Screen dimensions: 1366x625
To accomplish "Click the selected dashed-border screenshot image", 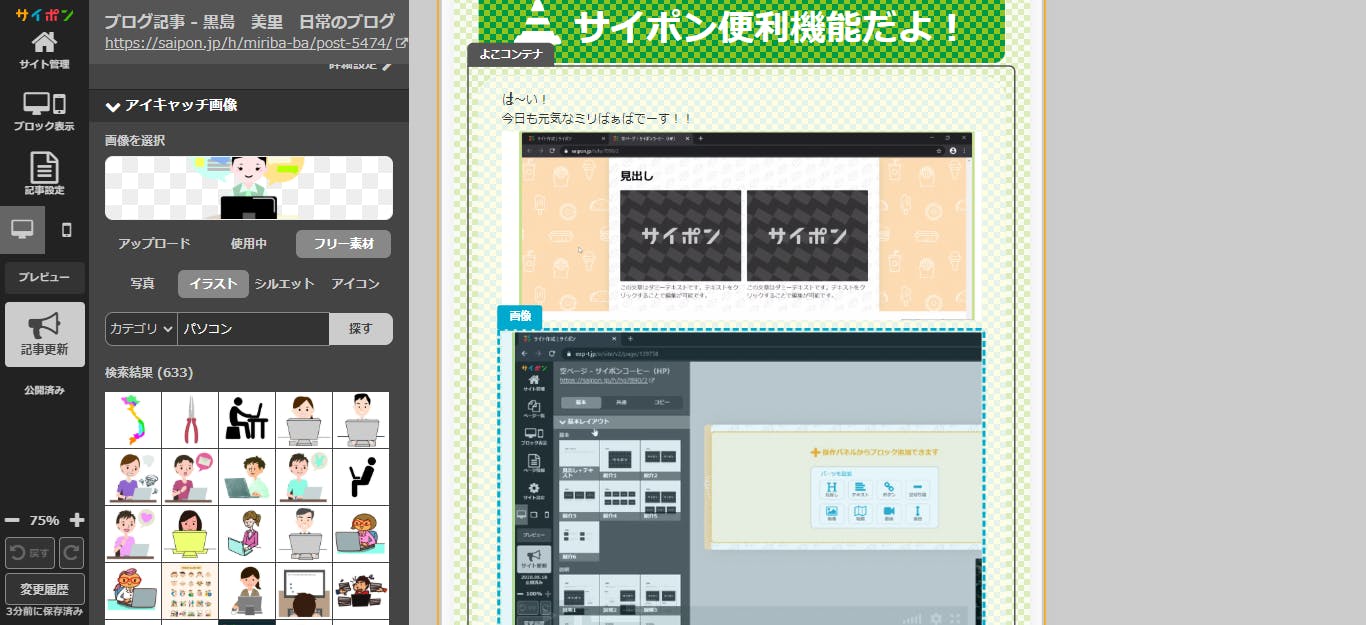I will [741, 477].
